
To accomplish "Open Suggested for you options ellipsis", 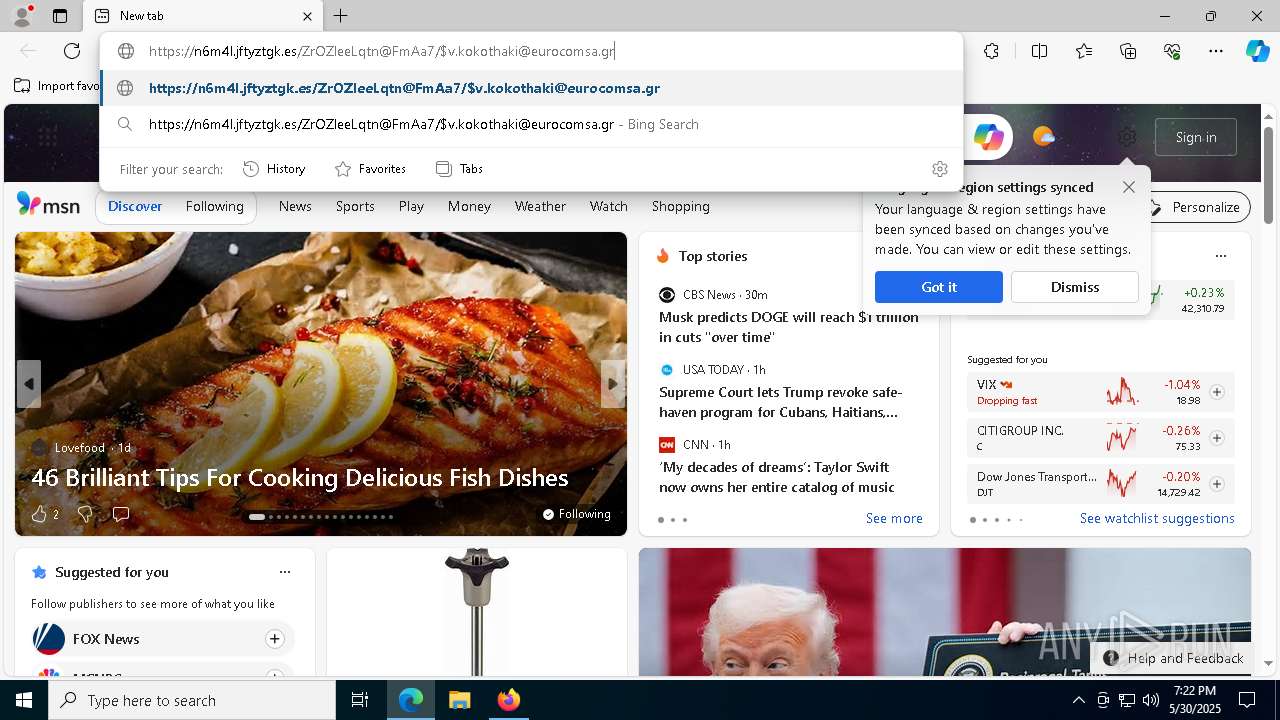I will click(285, 572).
